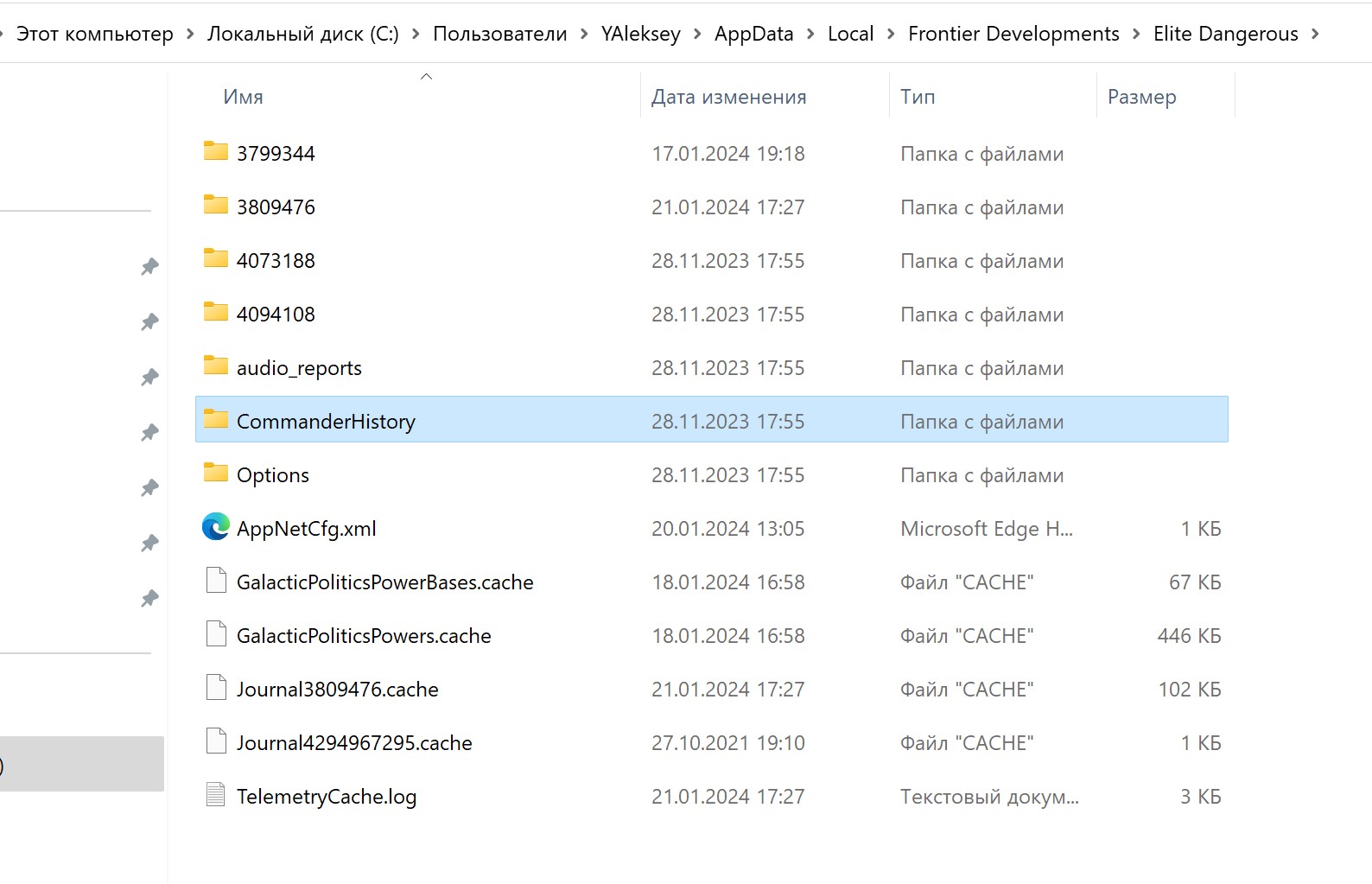The image size is (1372, 884).
Task: Select Journal4294967295.cache file name
Action: (354, 743)
